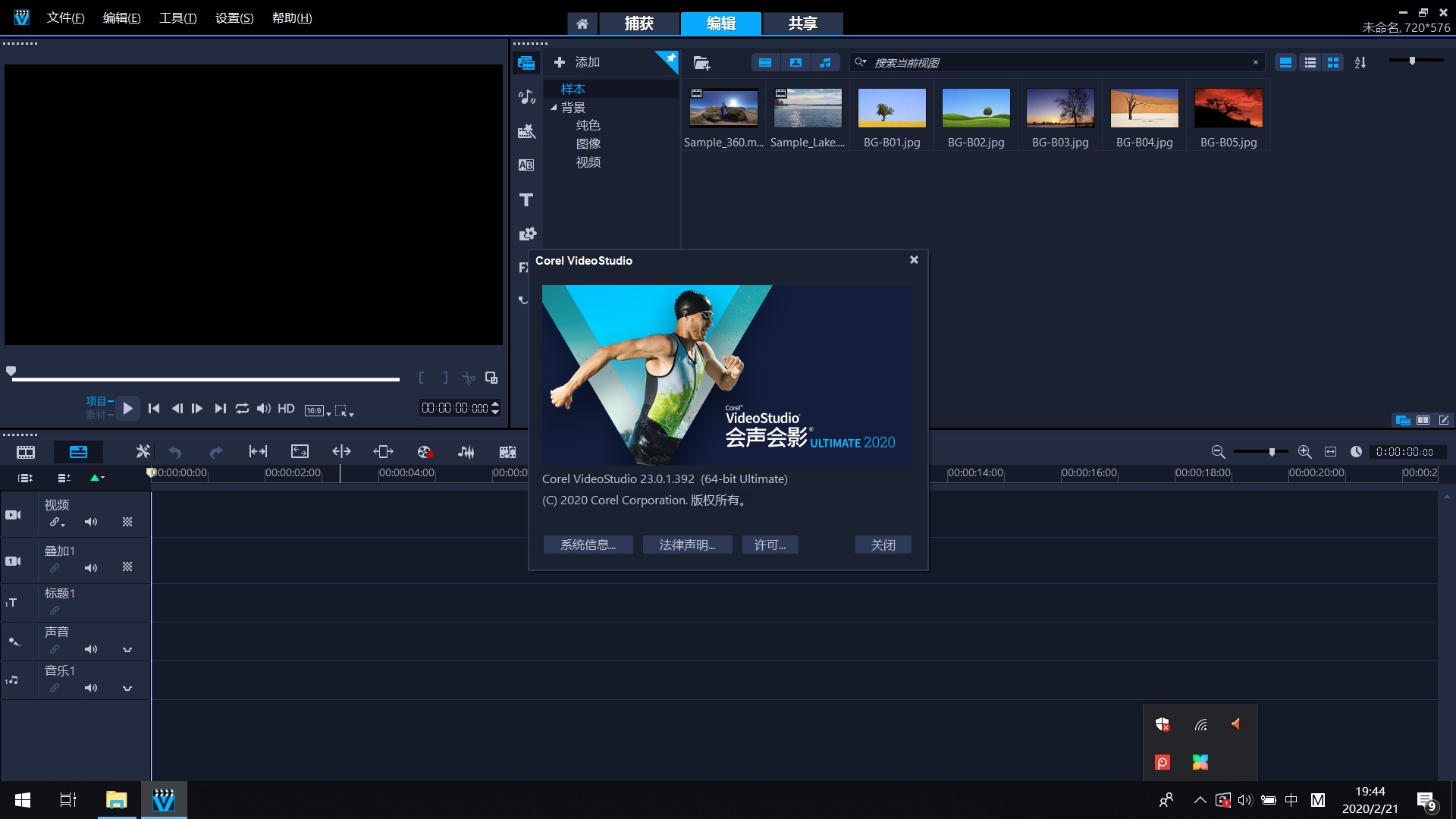This screenshot has height=819, width=1456.
Task: Open the 工具(T) menu
Action: [177, 18]
